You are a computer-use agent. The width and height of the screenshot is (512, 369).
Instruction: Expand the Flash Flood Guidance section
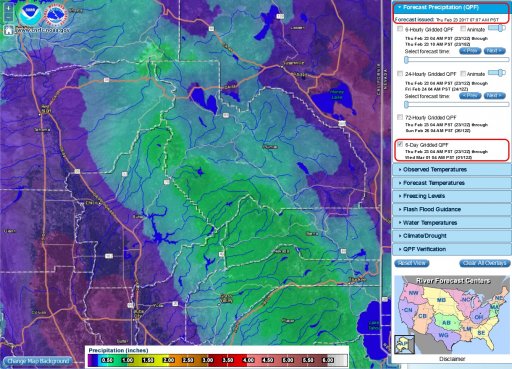tap(452, 209)
